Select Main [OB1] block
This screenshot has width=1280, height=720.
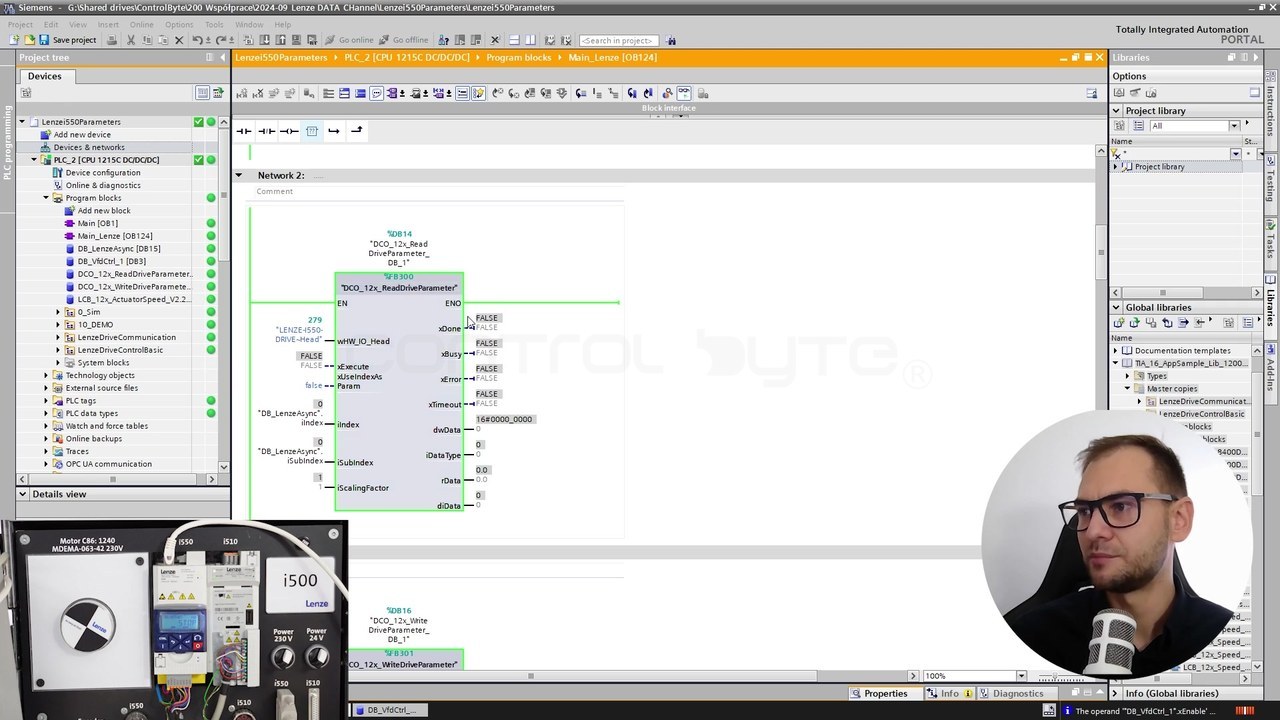tap(97, 223)
